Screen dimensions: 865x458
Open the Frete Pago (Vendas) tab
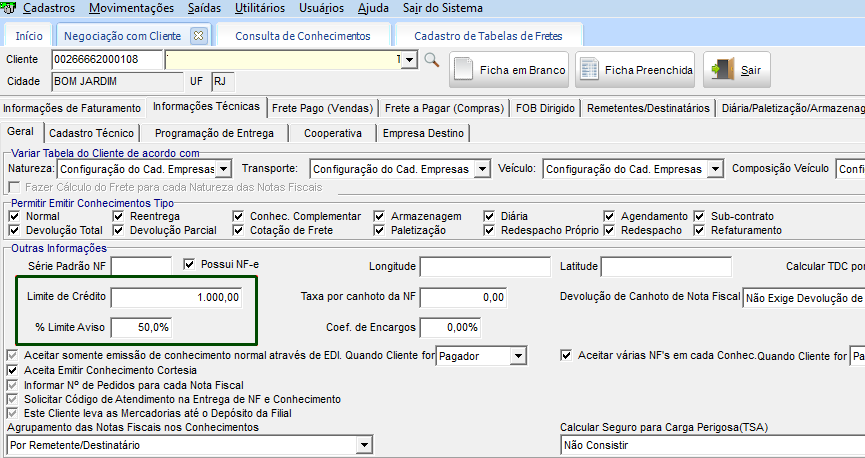click(323, 108)
